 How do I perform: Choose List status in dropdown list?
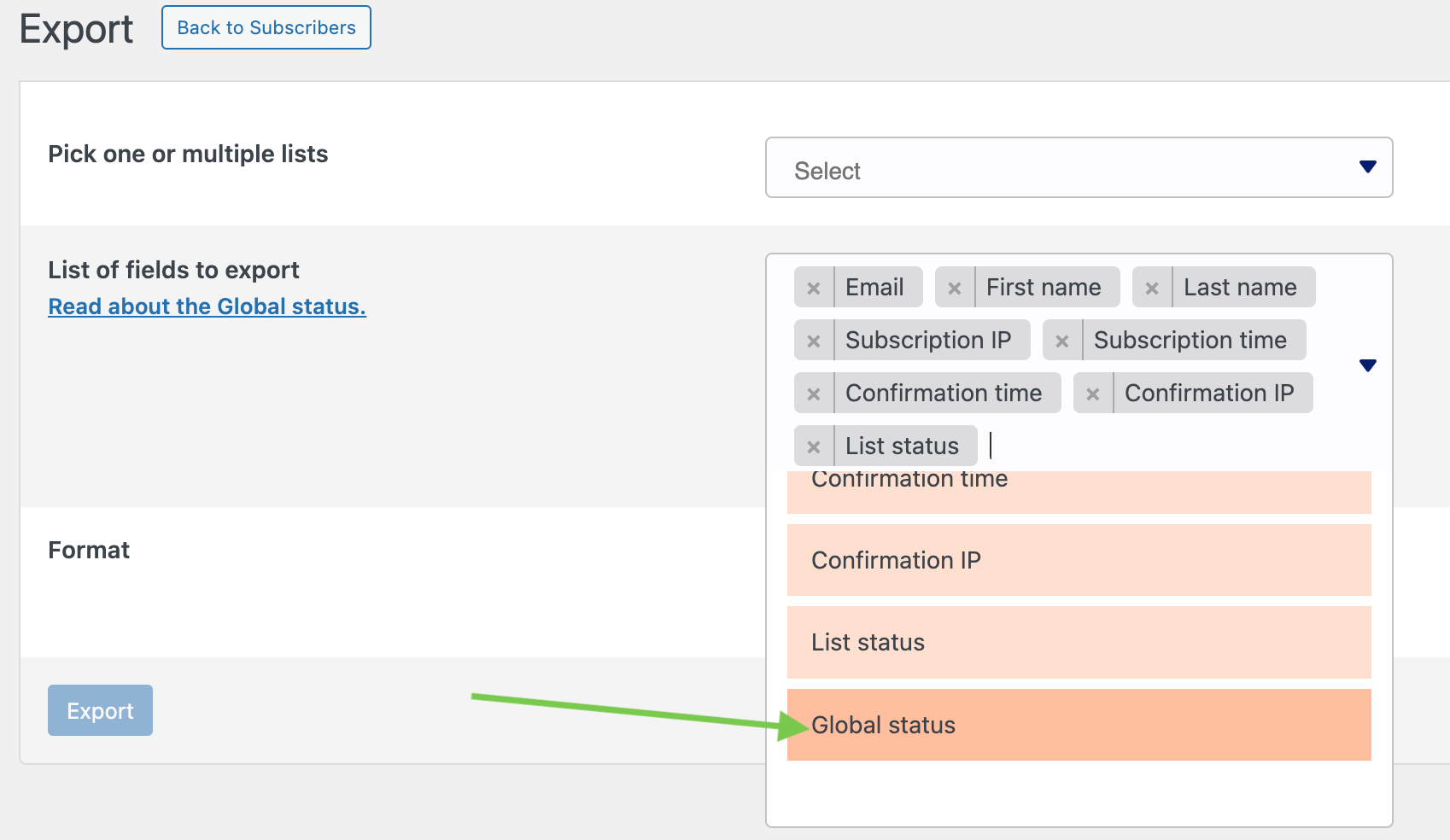tap(1079, 643)
